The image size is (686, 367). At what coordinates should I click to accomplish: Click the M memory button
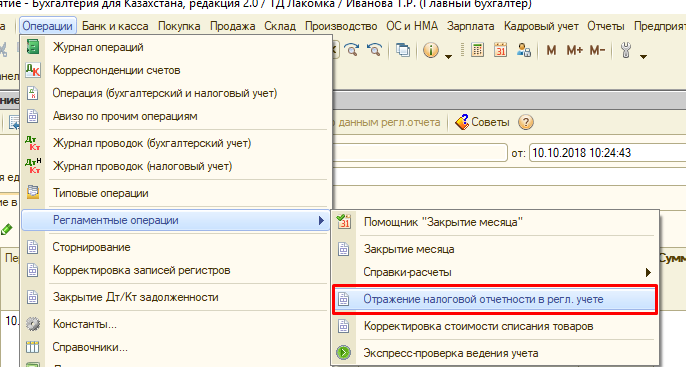tap(551, 50)
